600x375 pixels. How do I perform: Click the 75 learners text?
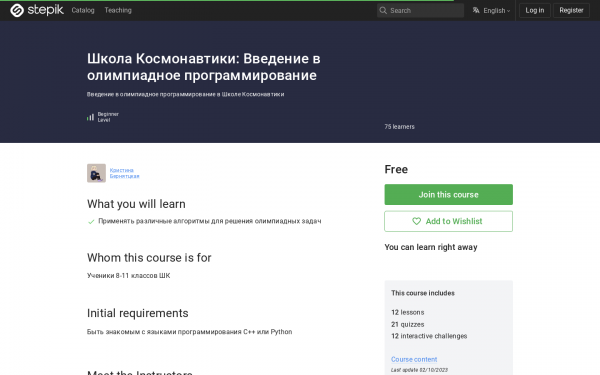click(x=399, y=127)
